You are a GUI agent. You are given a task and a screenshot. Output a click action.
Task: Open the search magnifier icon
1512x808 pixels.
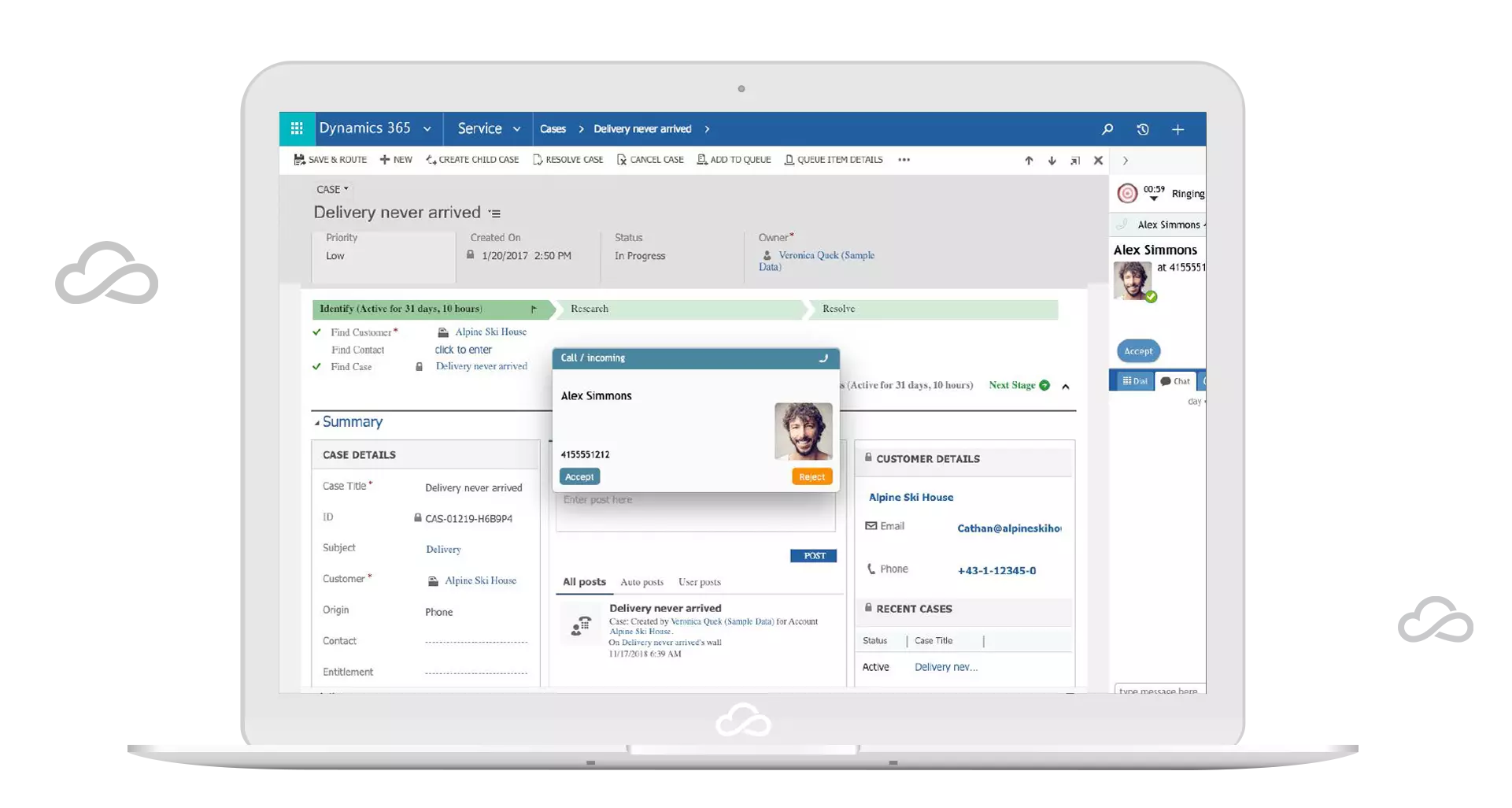[1107, 129]
